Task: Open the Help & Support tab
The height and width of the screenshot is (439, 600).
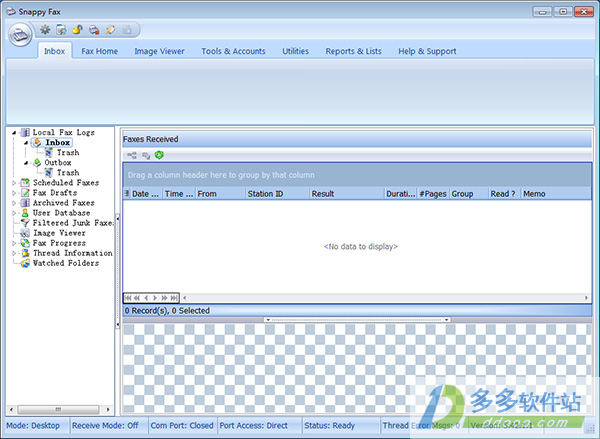Action: [x=427, y=51]
